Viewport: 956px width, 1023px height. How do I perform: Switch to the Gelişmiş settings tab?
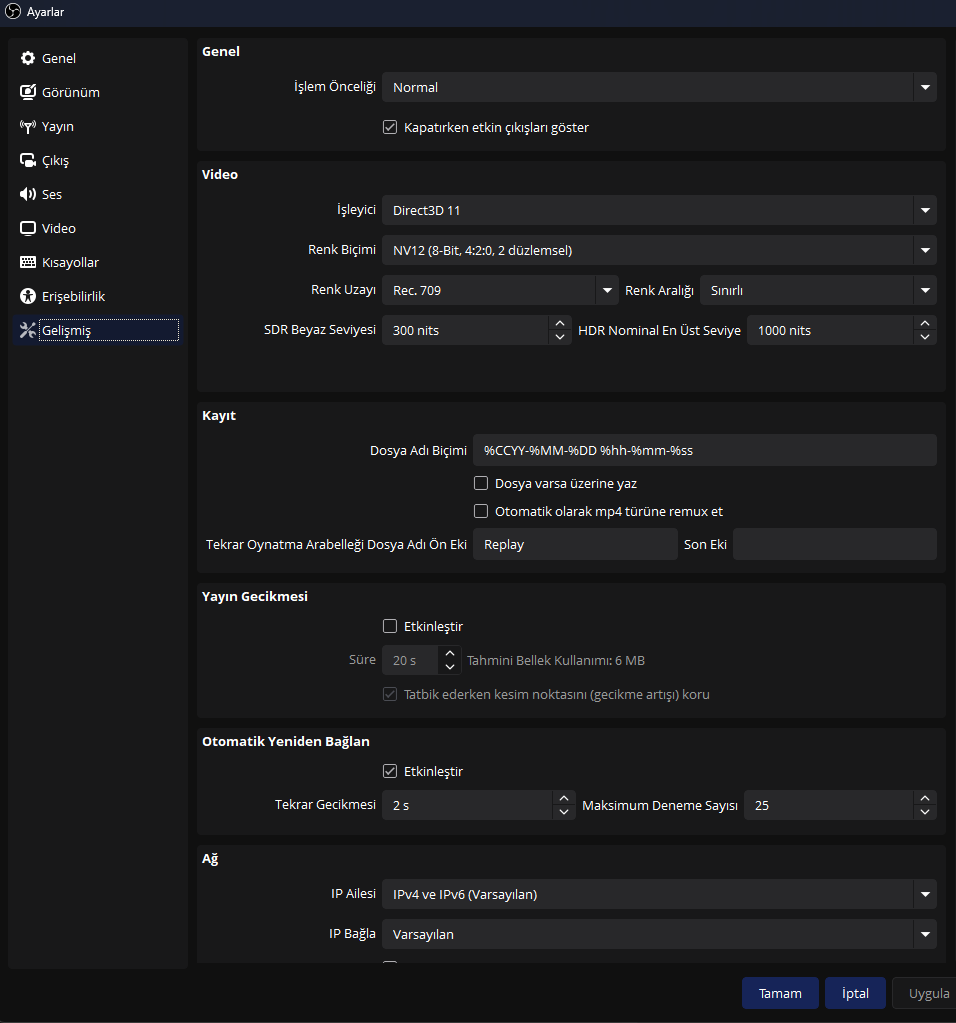point(67,331)
